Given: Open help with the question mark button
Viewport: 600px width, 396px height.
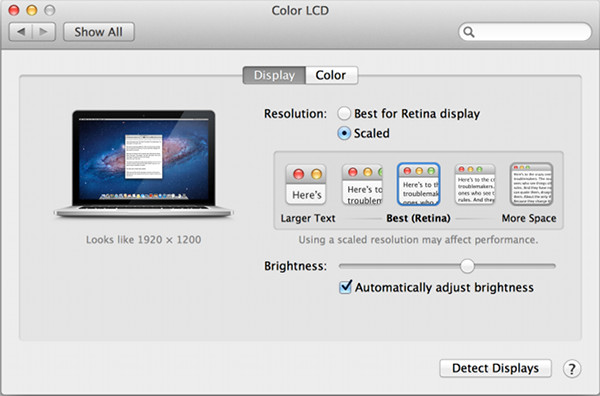Looking at the screenshot, I should (572, 369).
